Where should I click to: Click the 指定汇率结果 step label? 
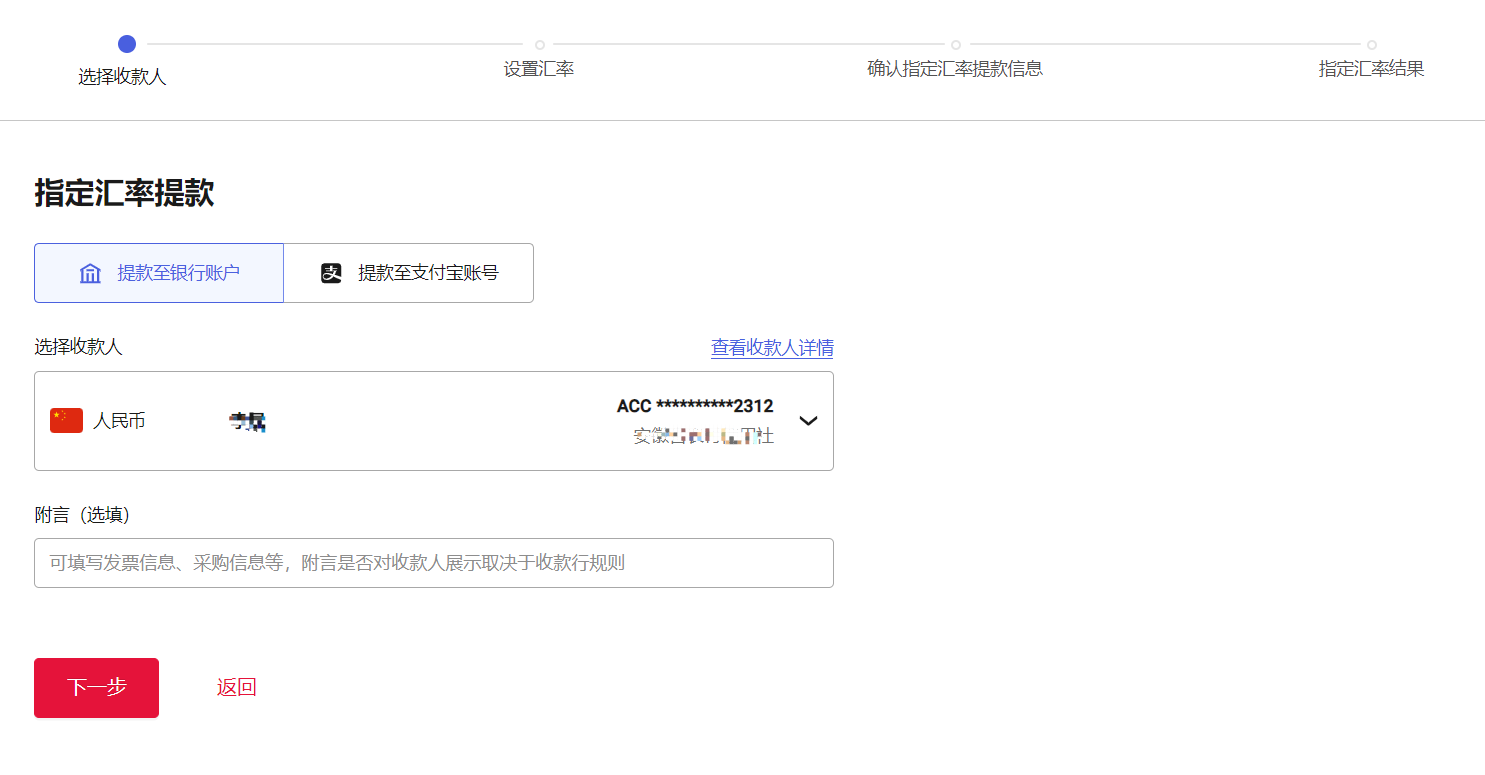tap(1371, 69)
